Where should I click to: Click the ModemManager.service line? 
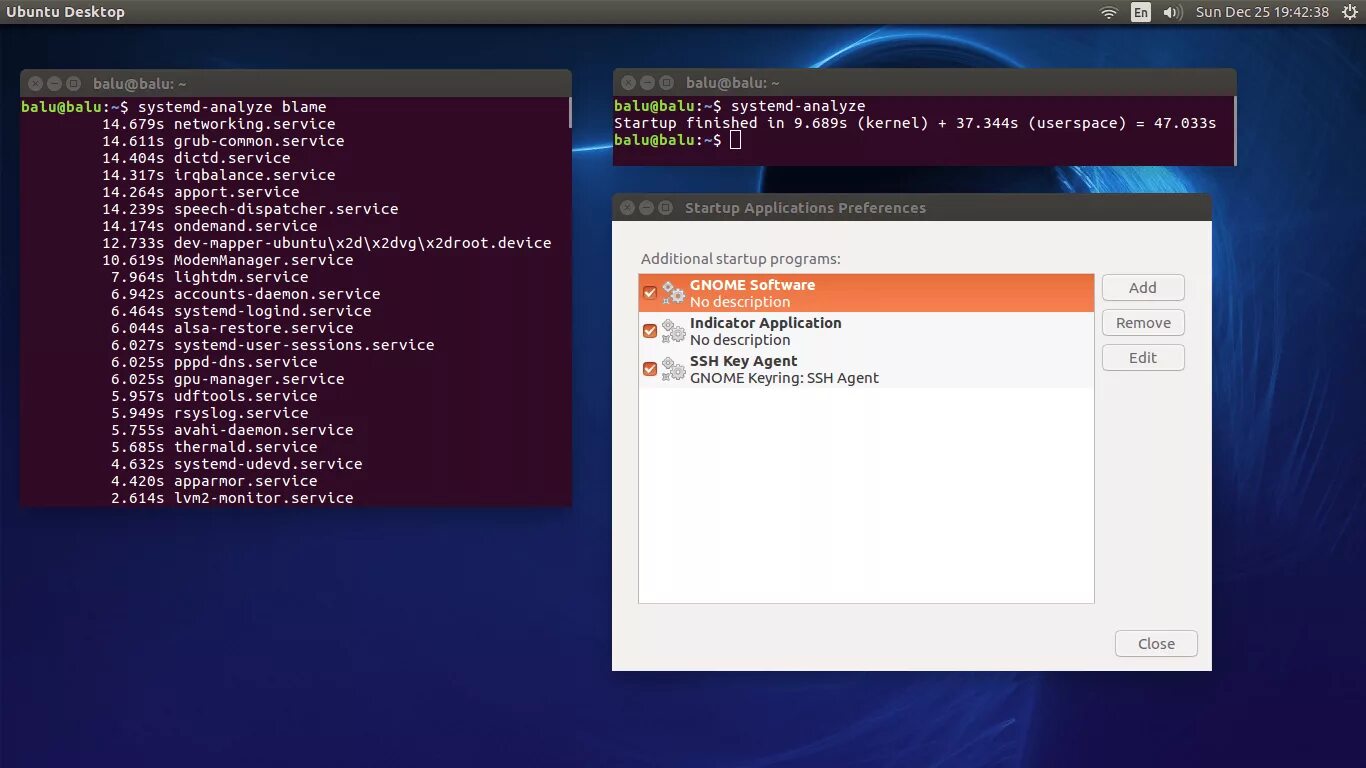(228, 260)
